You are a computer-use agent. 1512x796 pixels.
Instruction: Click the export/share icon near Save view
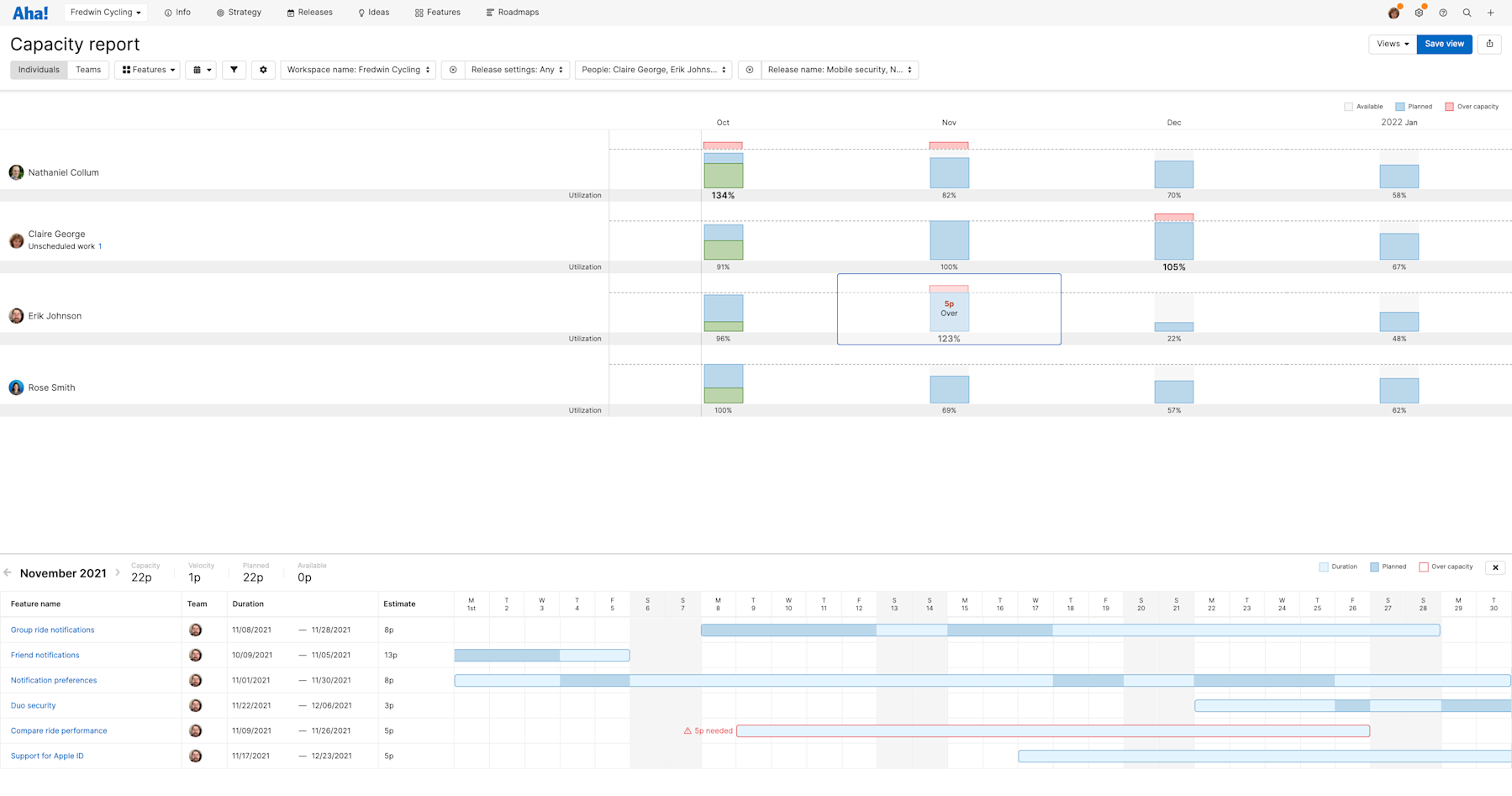(x=1489, y=44)
